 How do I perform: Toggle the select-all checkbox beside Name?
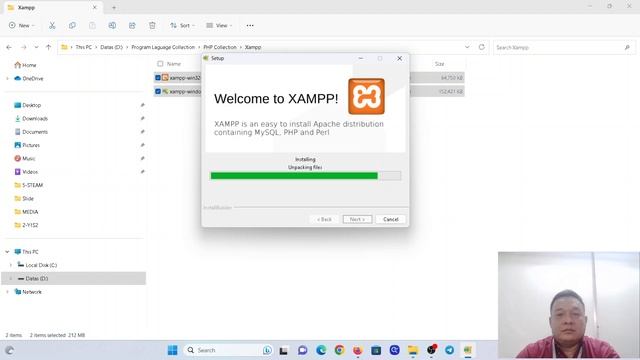pos(160,64)
